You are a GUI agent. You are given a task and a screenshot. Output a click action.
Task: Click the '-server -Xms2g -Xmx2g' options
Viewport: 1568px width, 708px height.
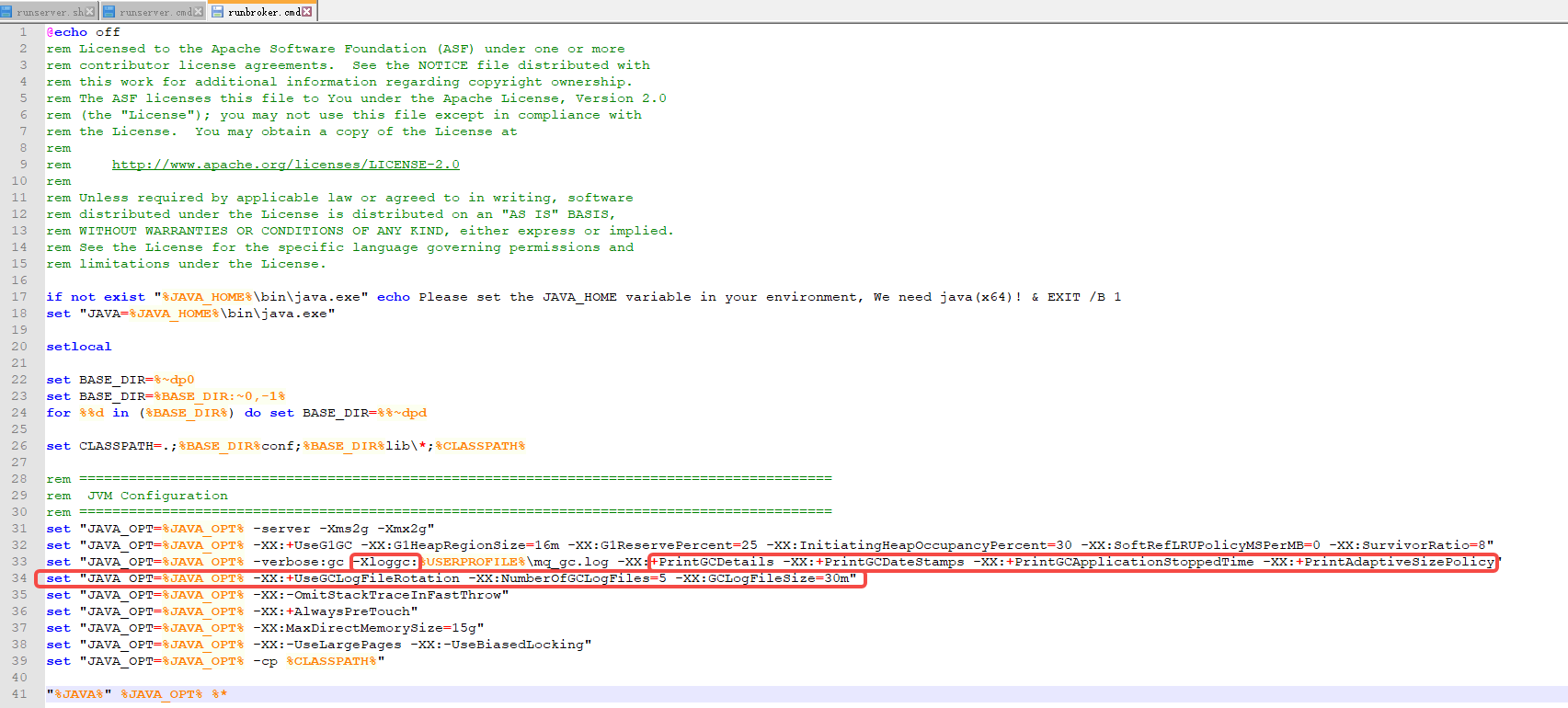(340, 529)
